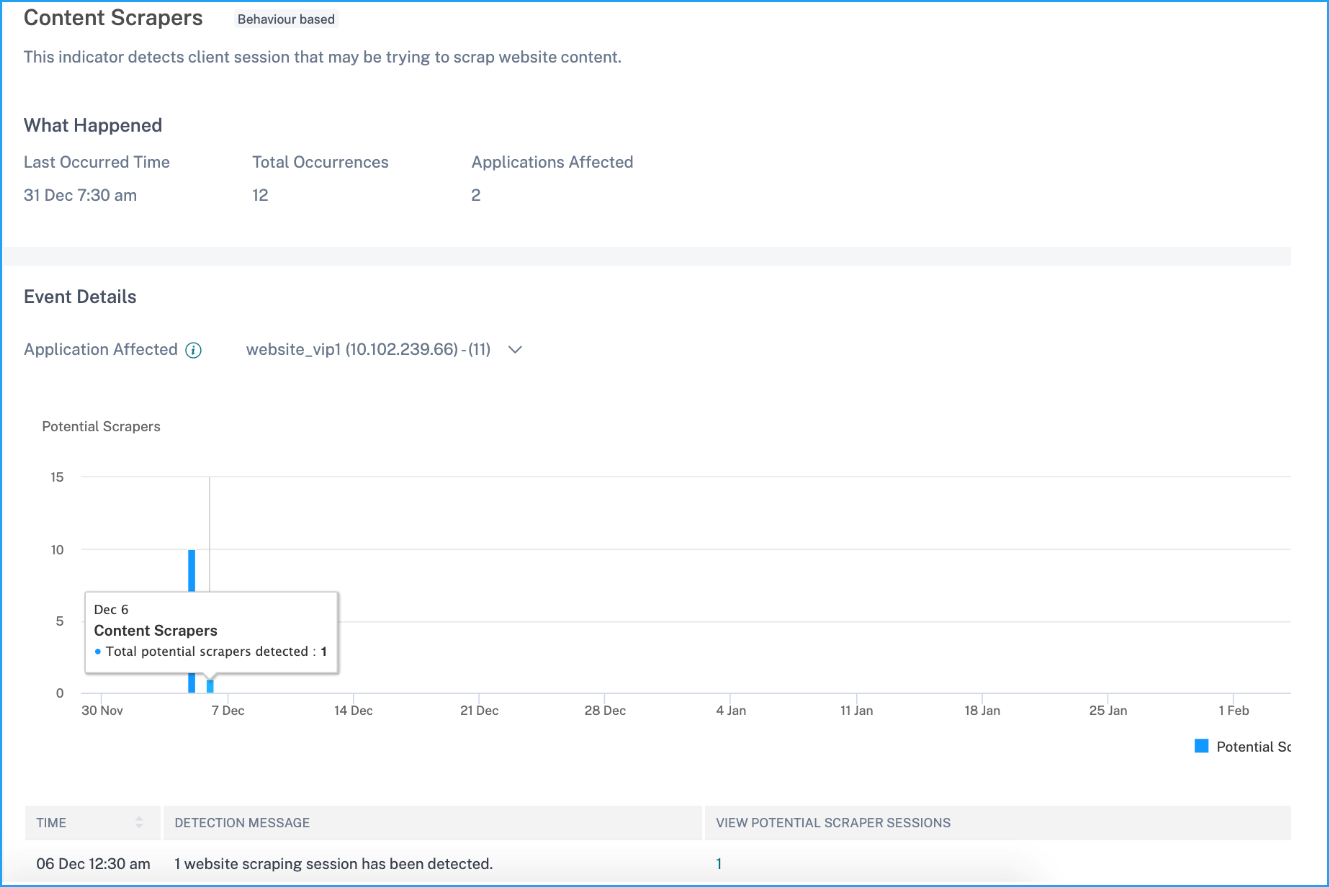This screenshot has width=1329, height=887.
Task: Click the Event Details section heading
Action: point(80,297)
